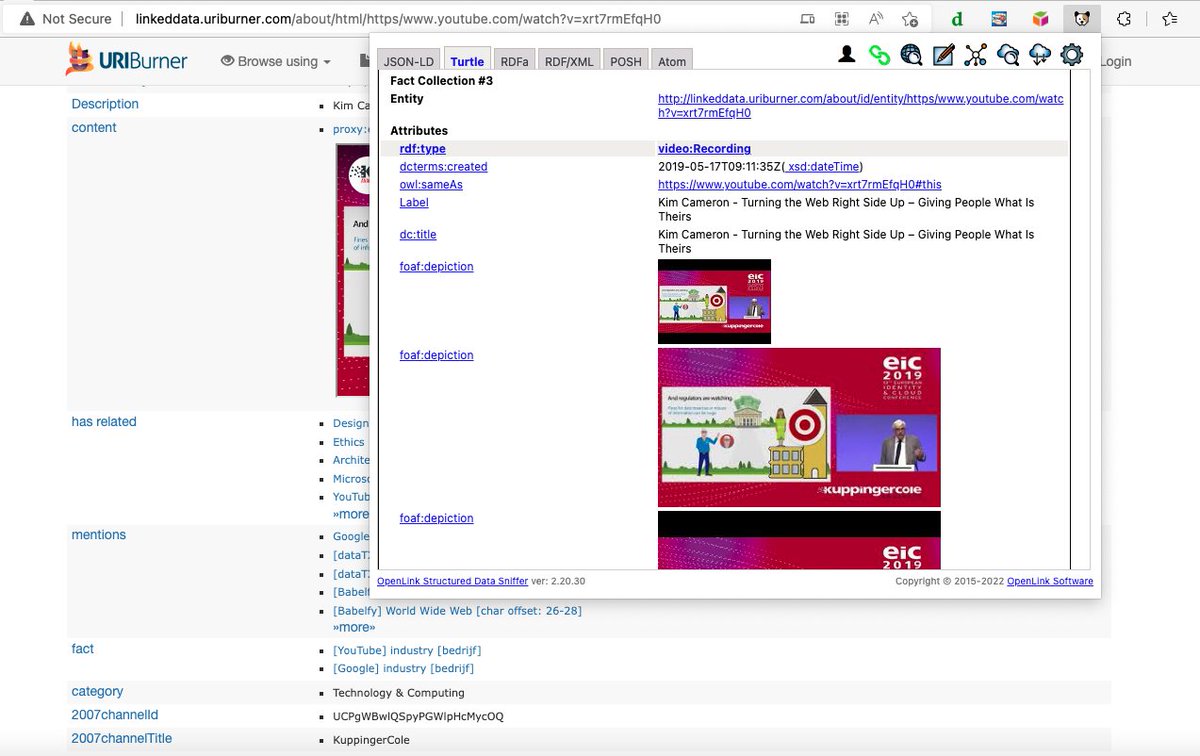Viewport: 1200px width, 756px height.
Task: Open the favorites list star icon
Action: pyautogui.click(x=1169, y=18)
